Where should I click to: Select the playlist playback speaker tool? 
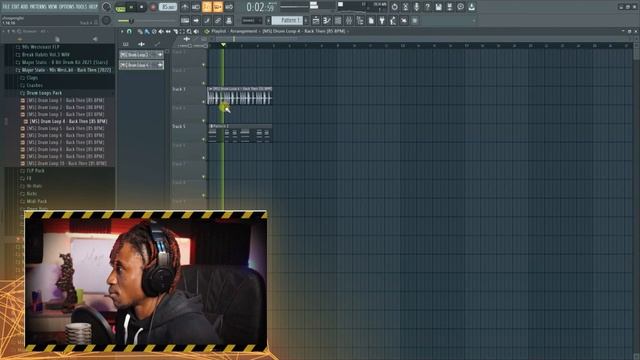click(196, 31)
